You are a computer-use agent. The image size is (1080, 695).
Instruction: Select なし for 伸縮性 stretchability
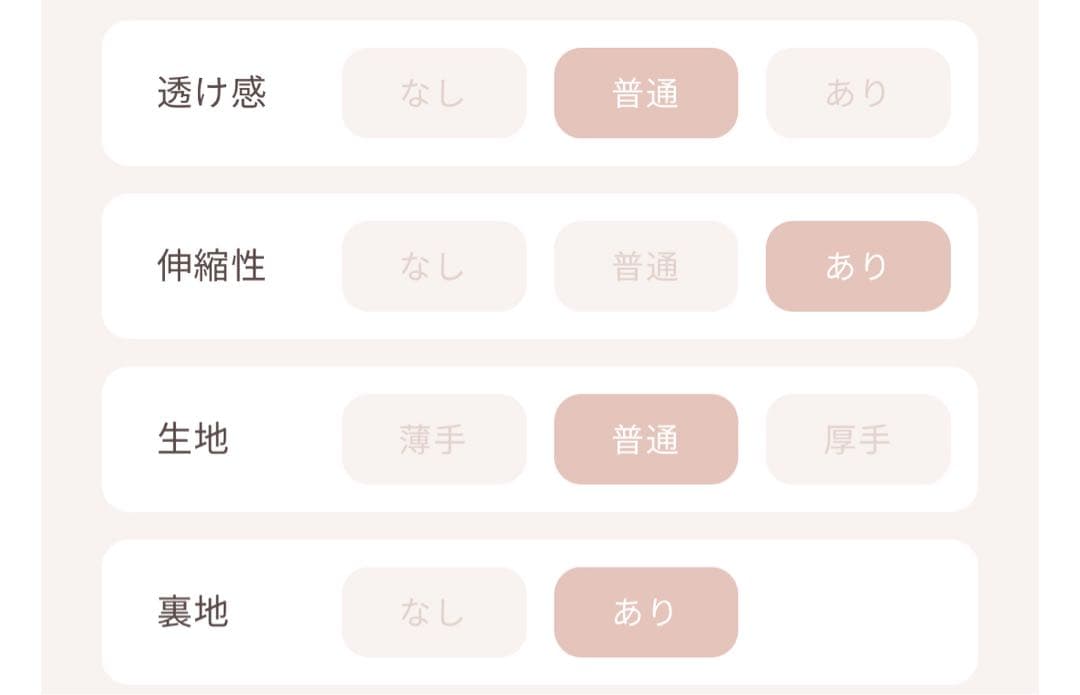pyautogui.click(x=433, y=266)
